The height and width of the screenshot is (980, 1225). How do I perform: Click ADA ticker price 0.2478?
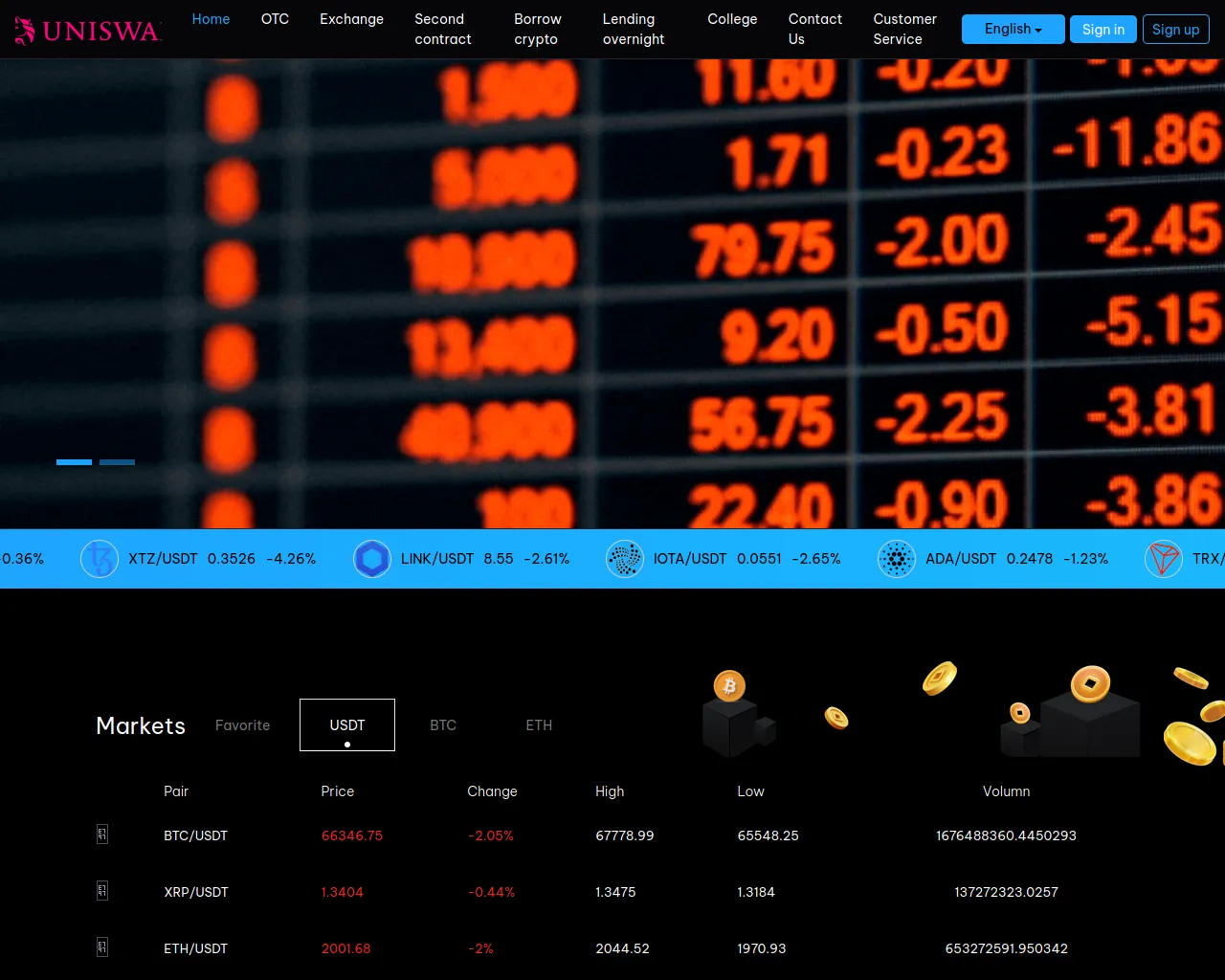click(x=1030, y=559)
